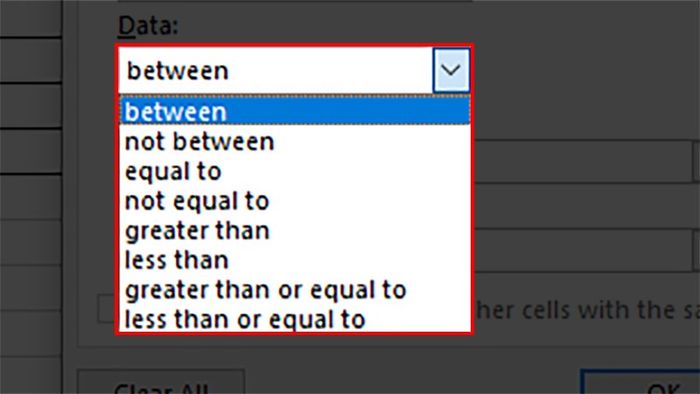Click the Data combo box showing 'between'

[x=294, y=71]
